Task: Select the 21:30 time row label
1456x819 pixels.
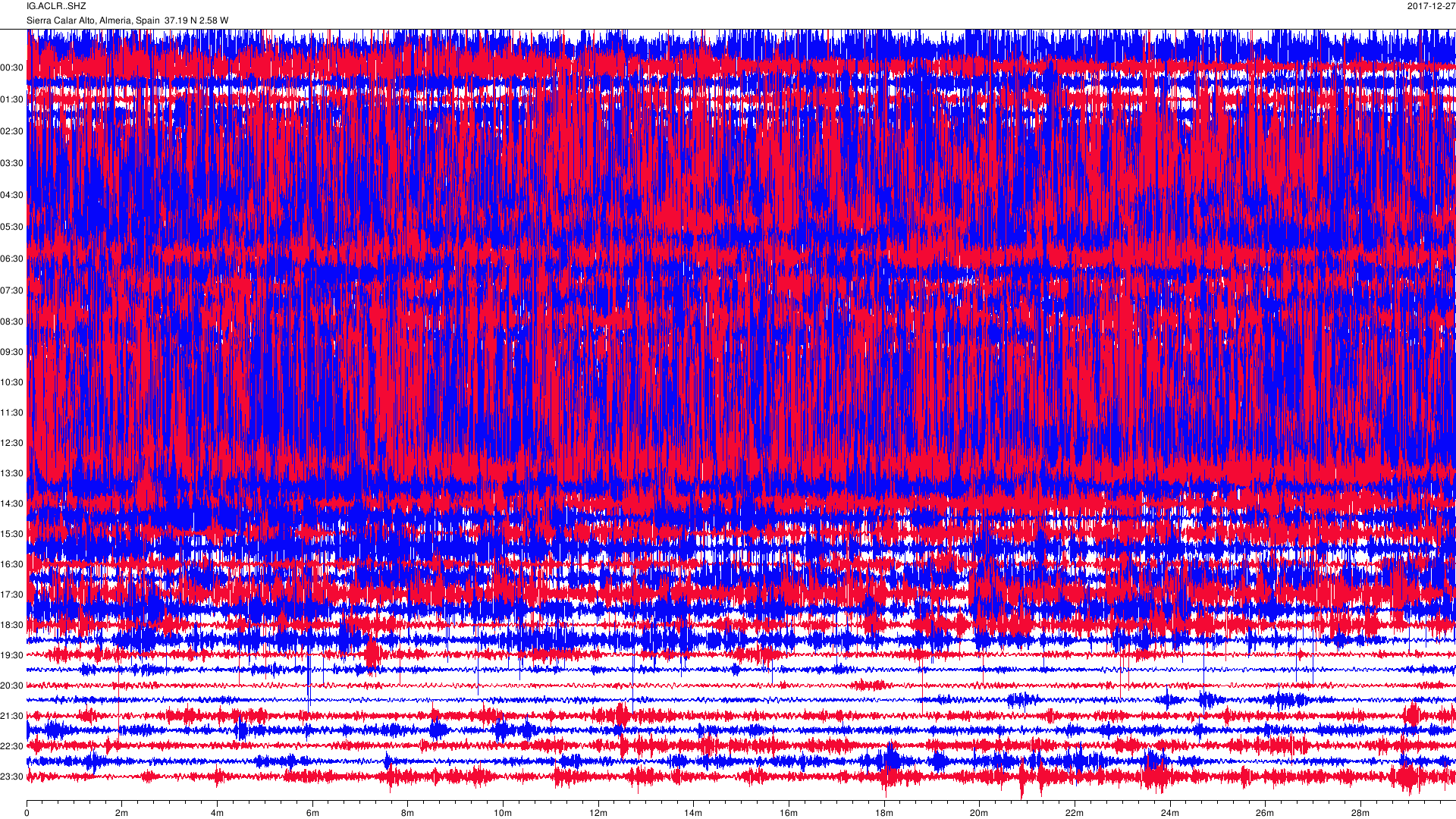Action: click(x=12, y=717)
